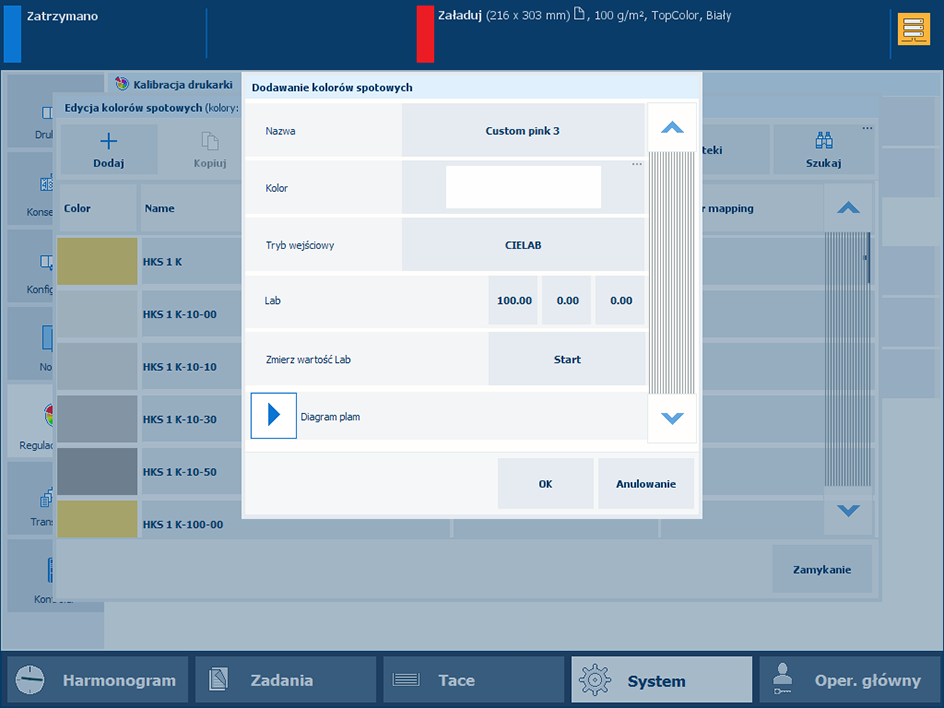Viewport: 944px width, 708px height.
Task: Click the color list down chevron
Action: point(848,511)
